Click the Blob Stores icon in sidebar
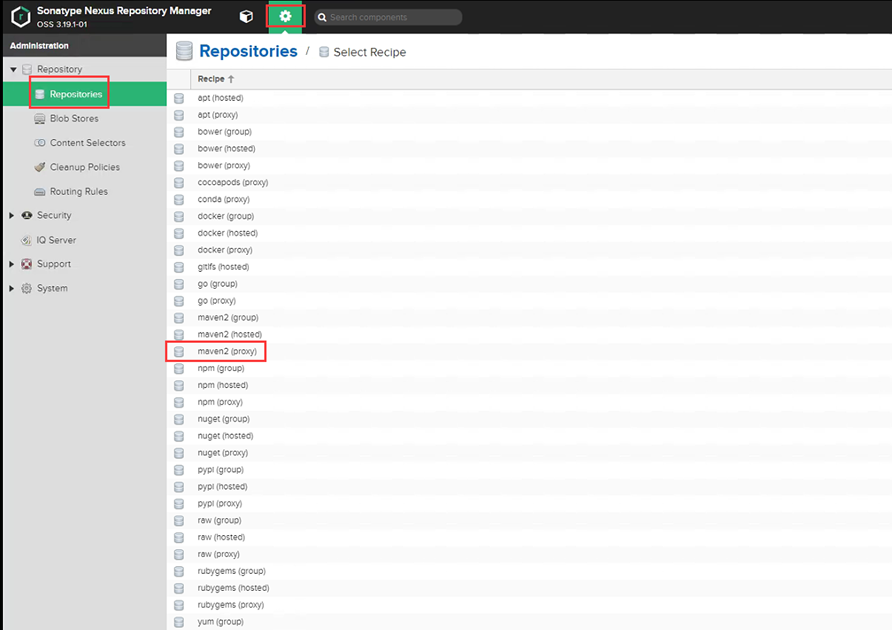892x630 pixels. click(x=40, y=119)
